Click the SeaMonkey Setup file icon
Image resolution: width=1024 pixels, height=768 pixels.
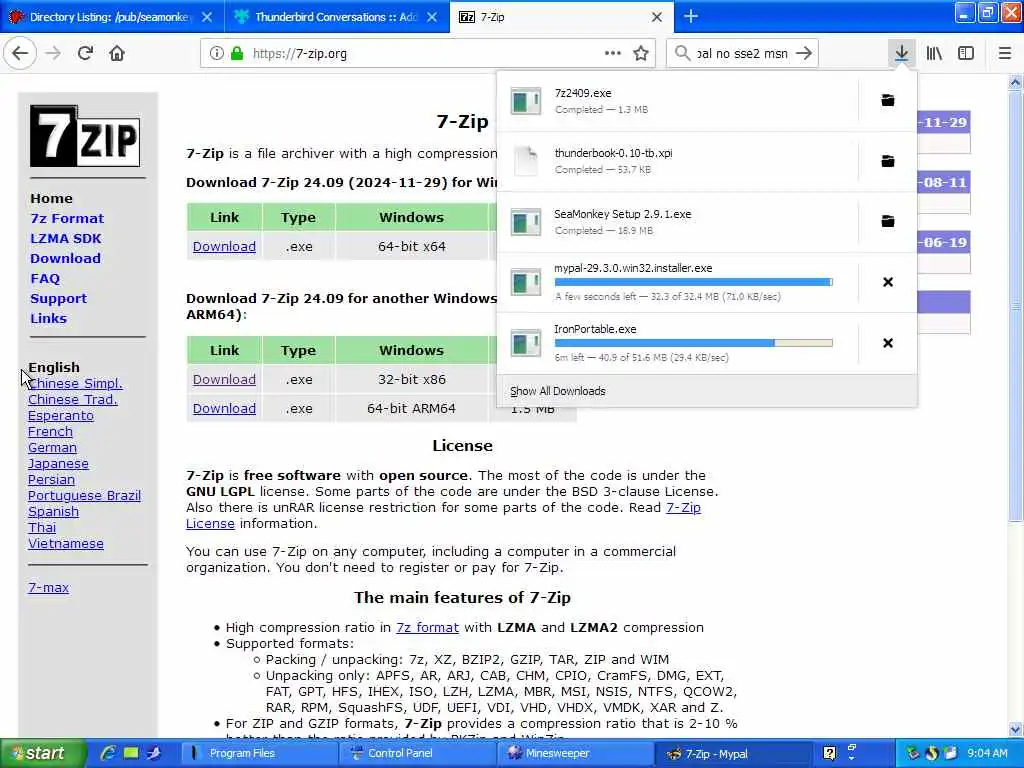526,222
